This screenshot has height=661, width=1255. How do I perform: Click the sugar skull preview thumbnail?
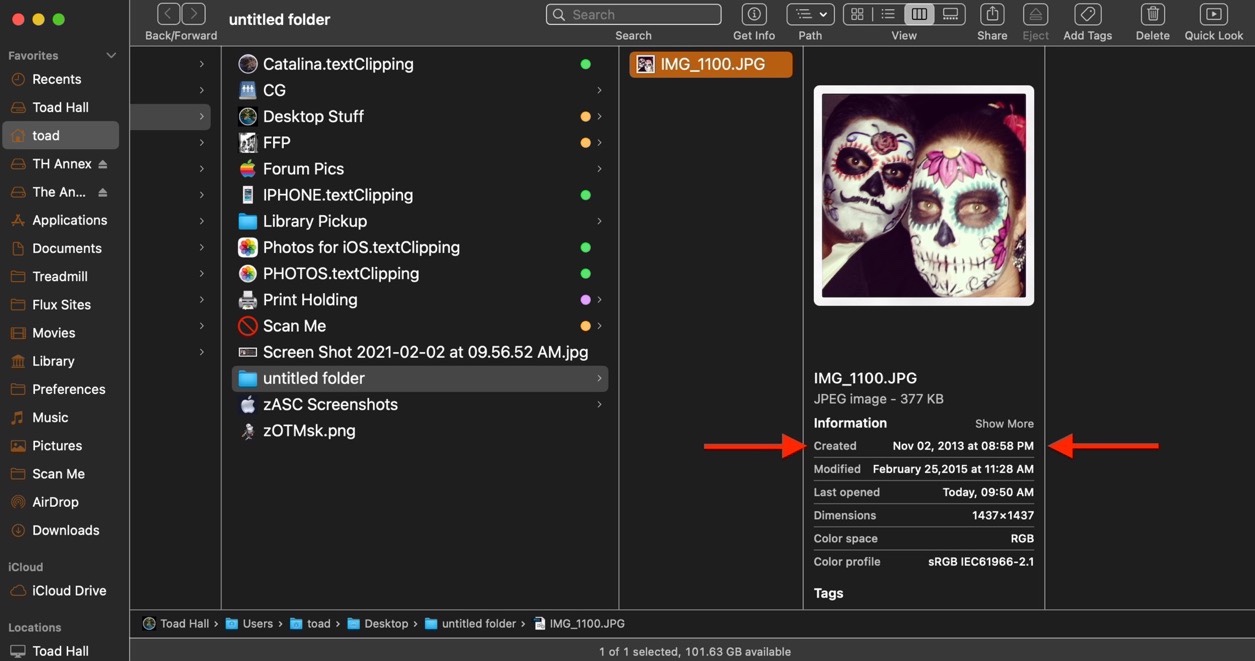[923, 195]
